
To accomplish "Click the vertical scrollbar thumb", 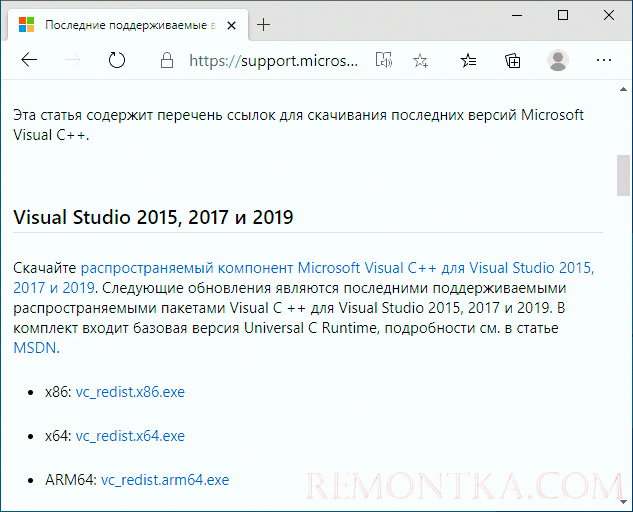I will click(623, 175).
